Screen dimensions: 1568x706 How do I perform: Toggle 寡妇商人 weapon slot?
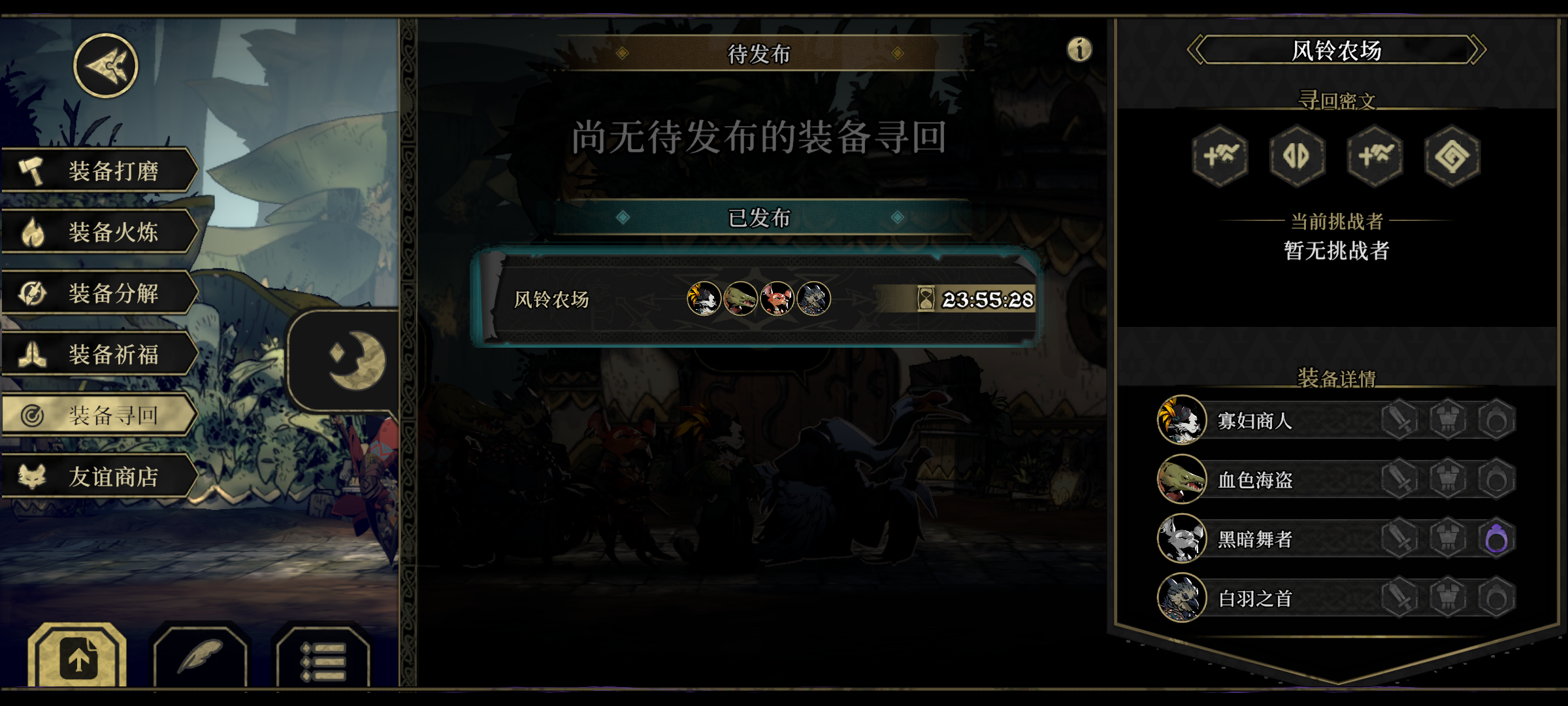click(1399, 420)
